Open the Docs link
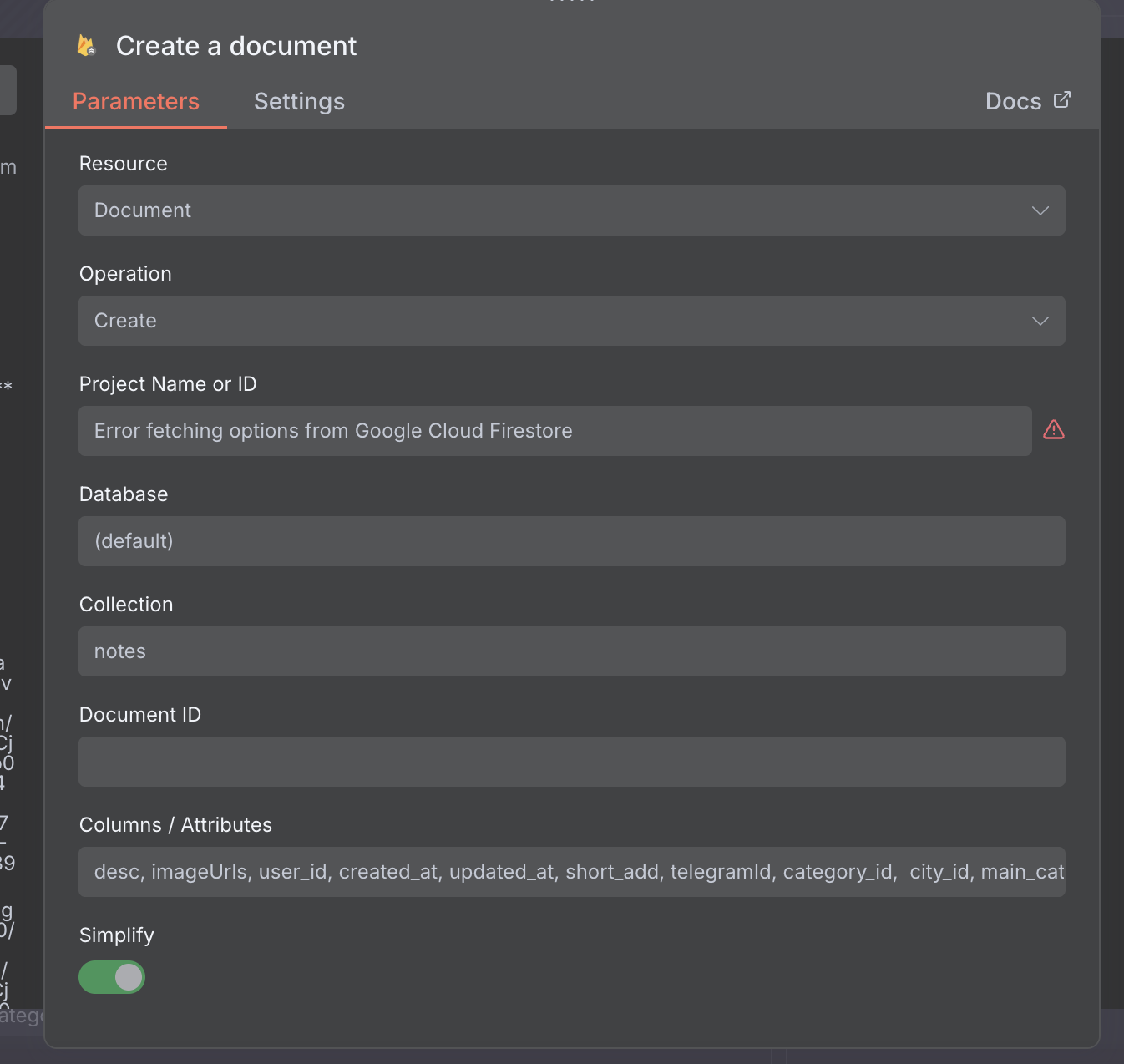 coord(1014,102)
